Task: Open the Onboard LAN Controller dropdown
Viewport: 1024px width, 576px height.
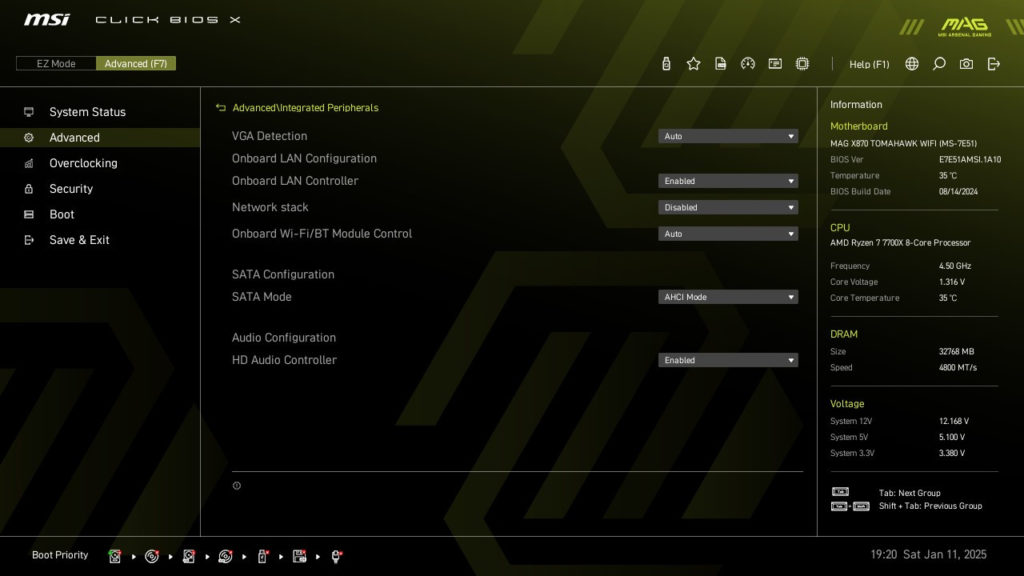Action: [x=728, y=181]
